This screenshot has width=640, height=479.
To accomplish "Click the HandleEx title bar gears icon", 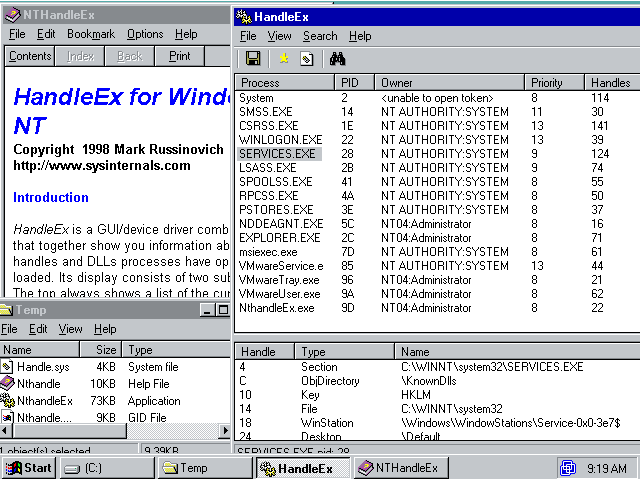I will [x=244, y=17].
